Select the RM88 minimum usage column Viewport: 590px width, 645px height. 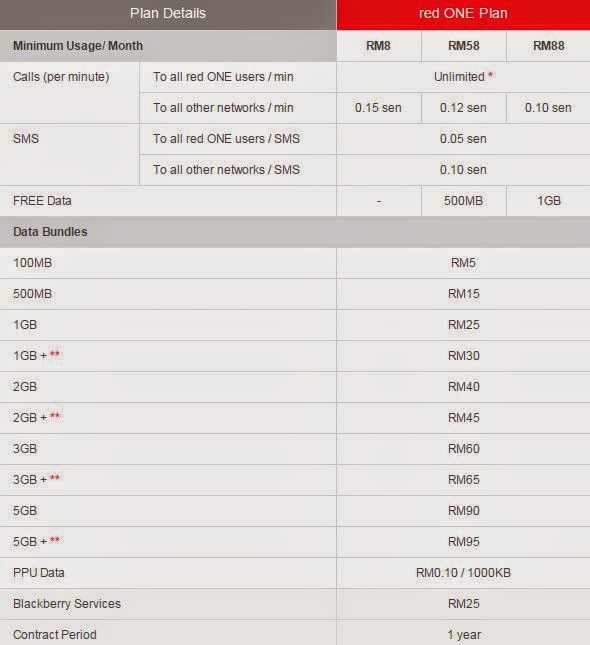tap(548, 46)
